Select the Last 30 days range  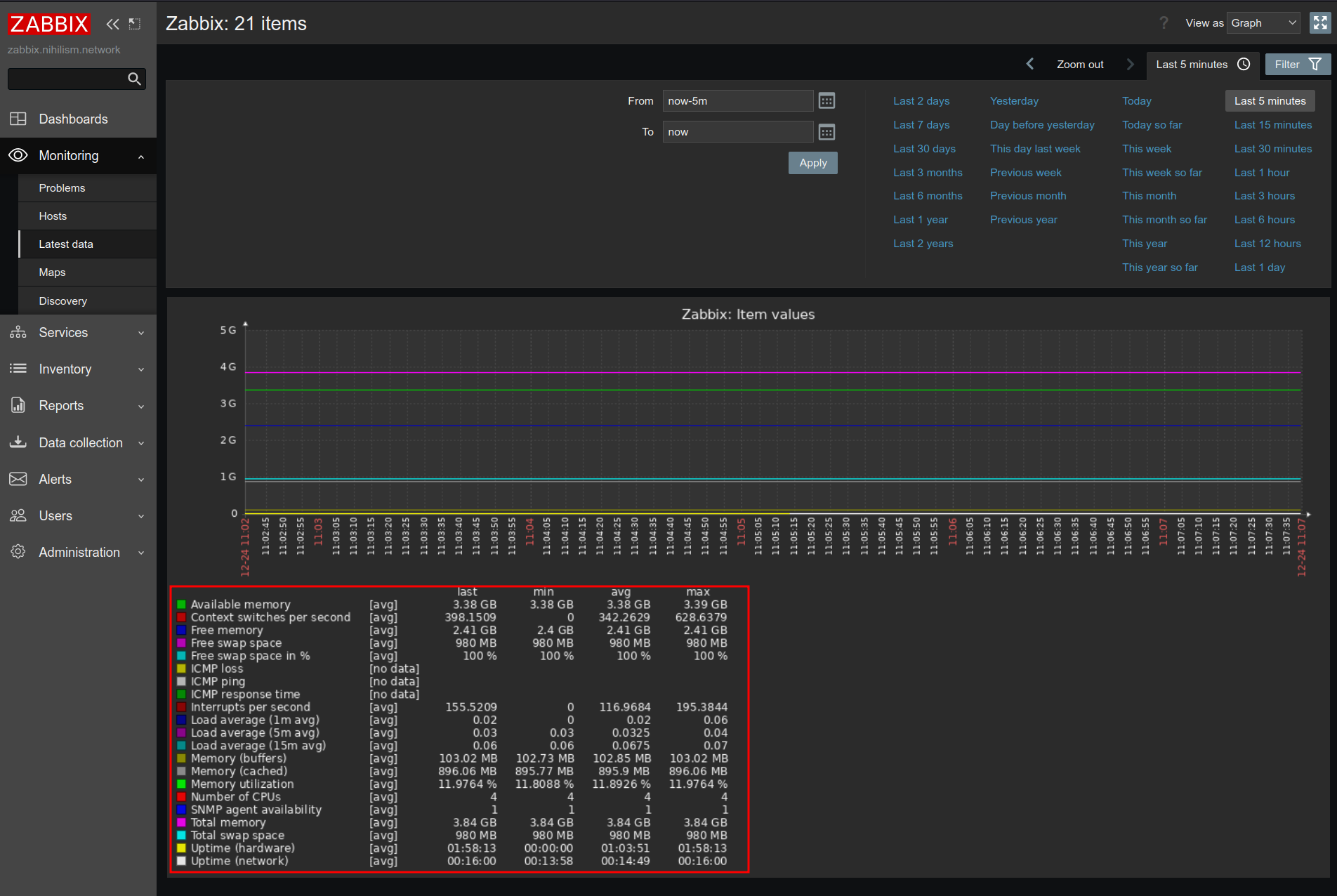924,149
